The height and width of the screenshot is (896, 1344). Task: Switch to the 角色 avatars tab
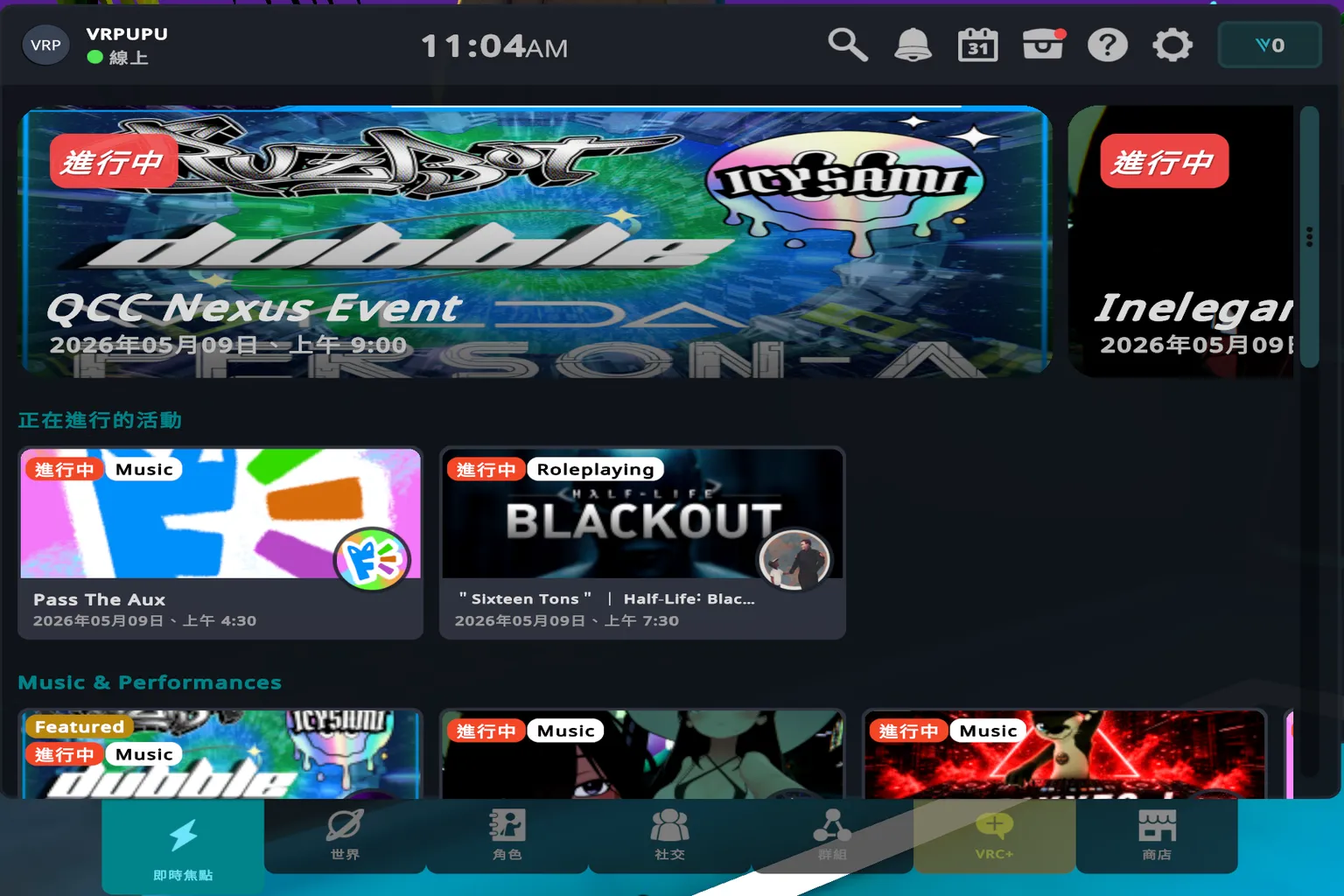(507, 836)
